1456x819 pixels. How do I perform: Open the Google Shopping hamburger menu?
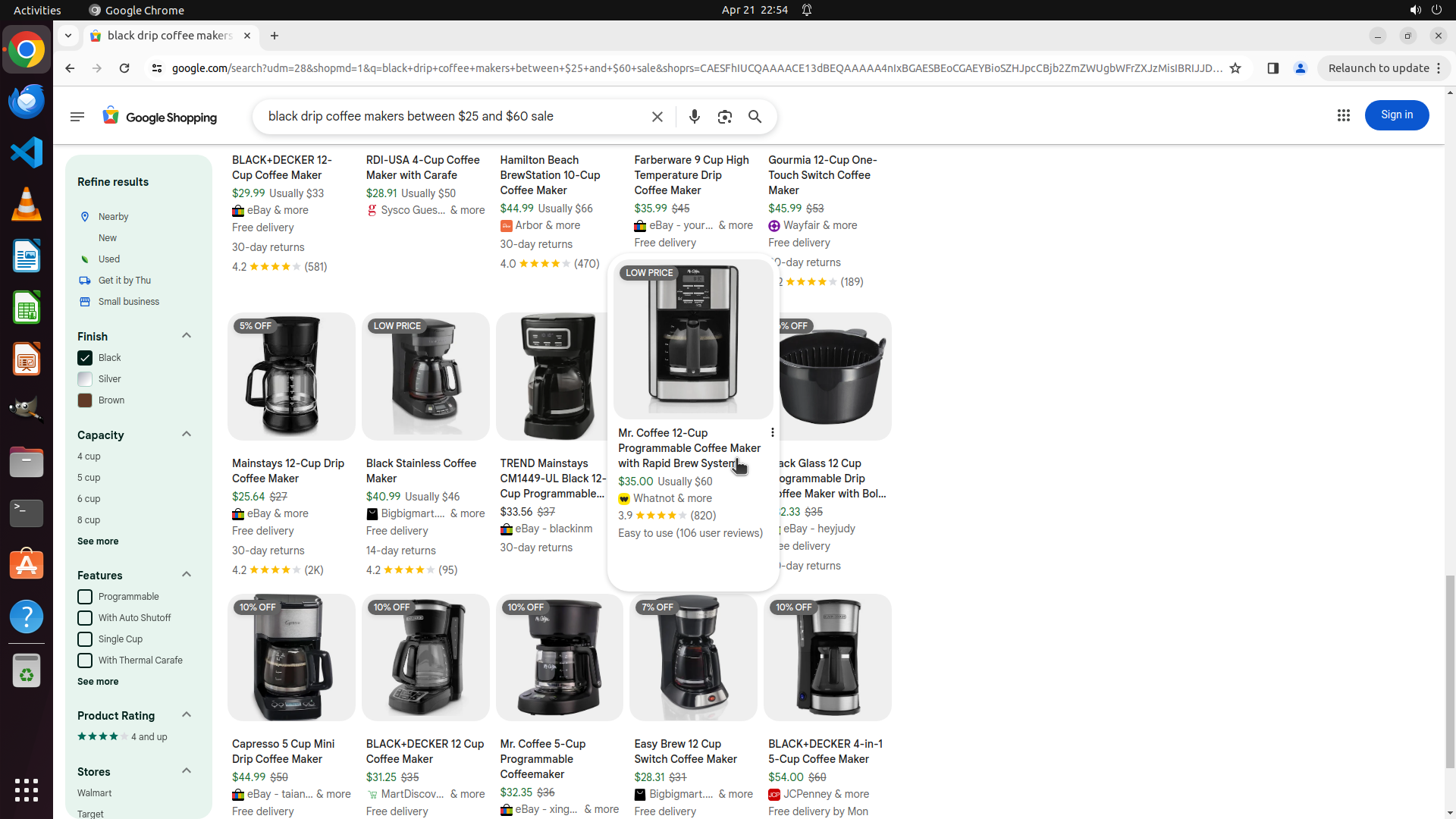click(x=77, y=117)
